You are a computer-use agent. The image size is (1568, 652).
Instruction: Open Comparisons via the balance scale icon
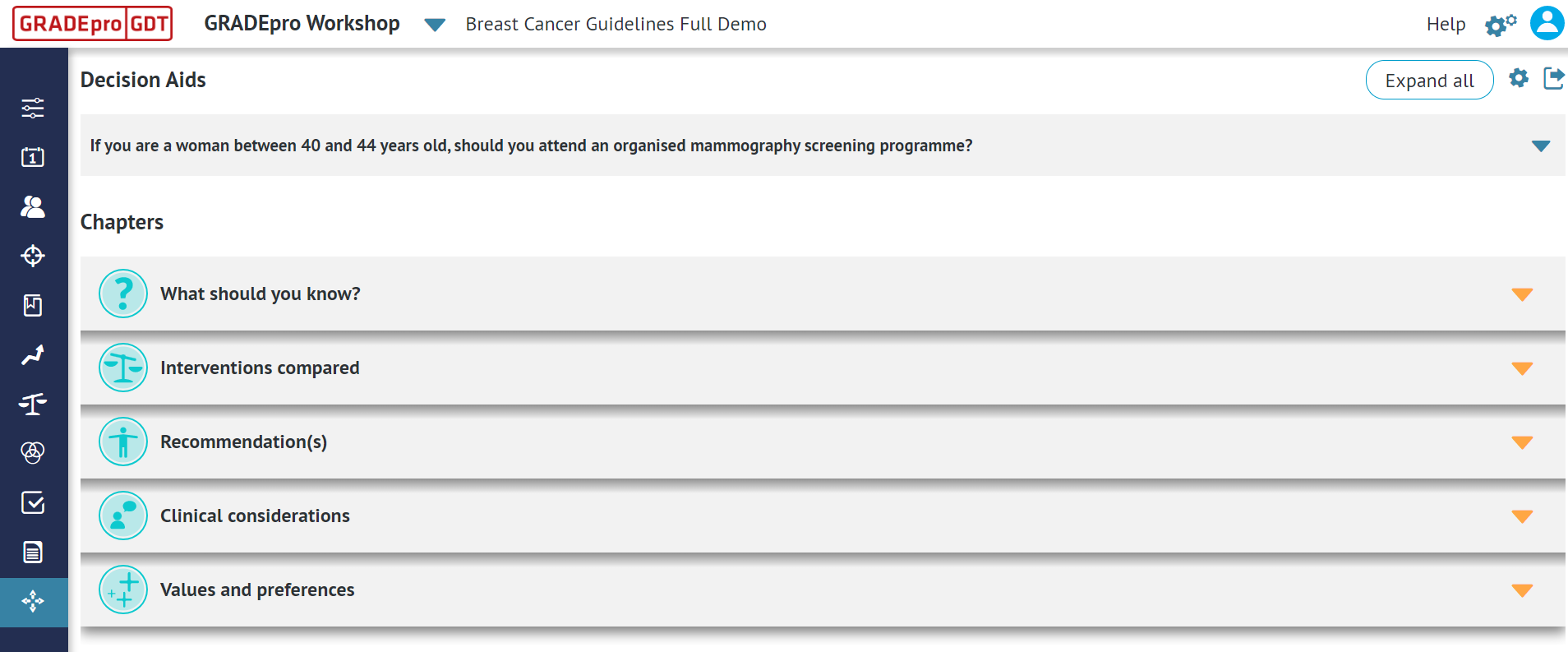[x=33, y=404]
